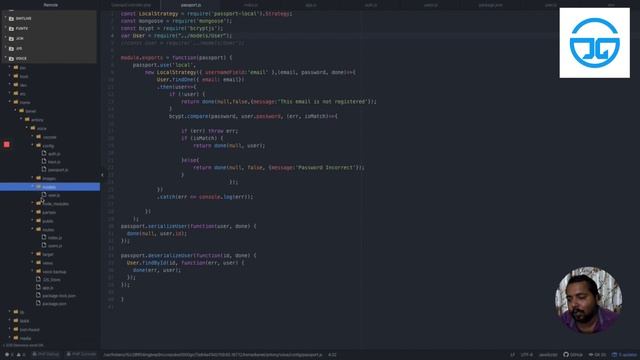The height and width of the screenshot is (360, 640).
Task: Open the file path in status bar
Action: click(x=212, y=355)
